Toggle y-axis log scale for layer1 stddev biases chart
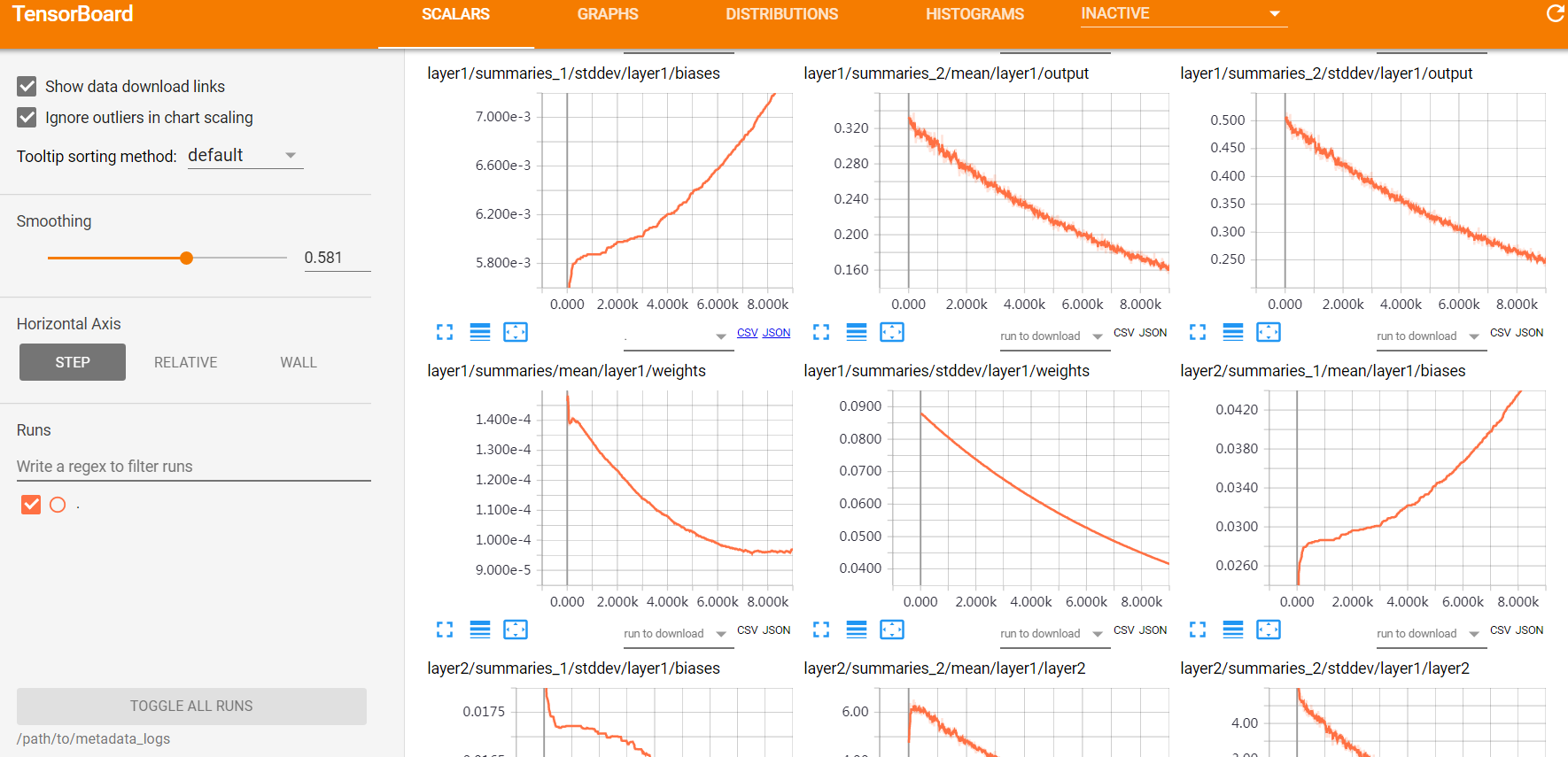1568x757 pixels. (480, 332)
